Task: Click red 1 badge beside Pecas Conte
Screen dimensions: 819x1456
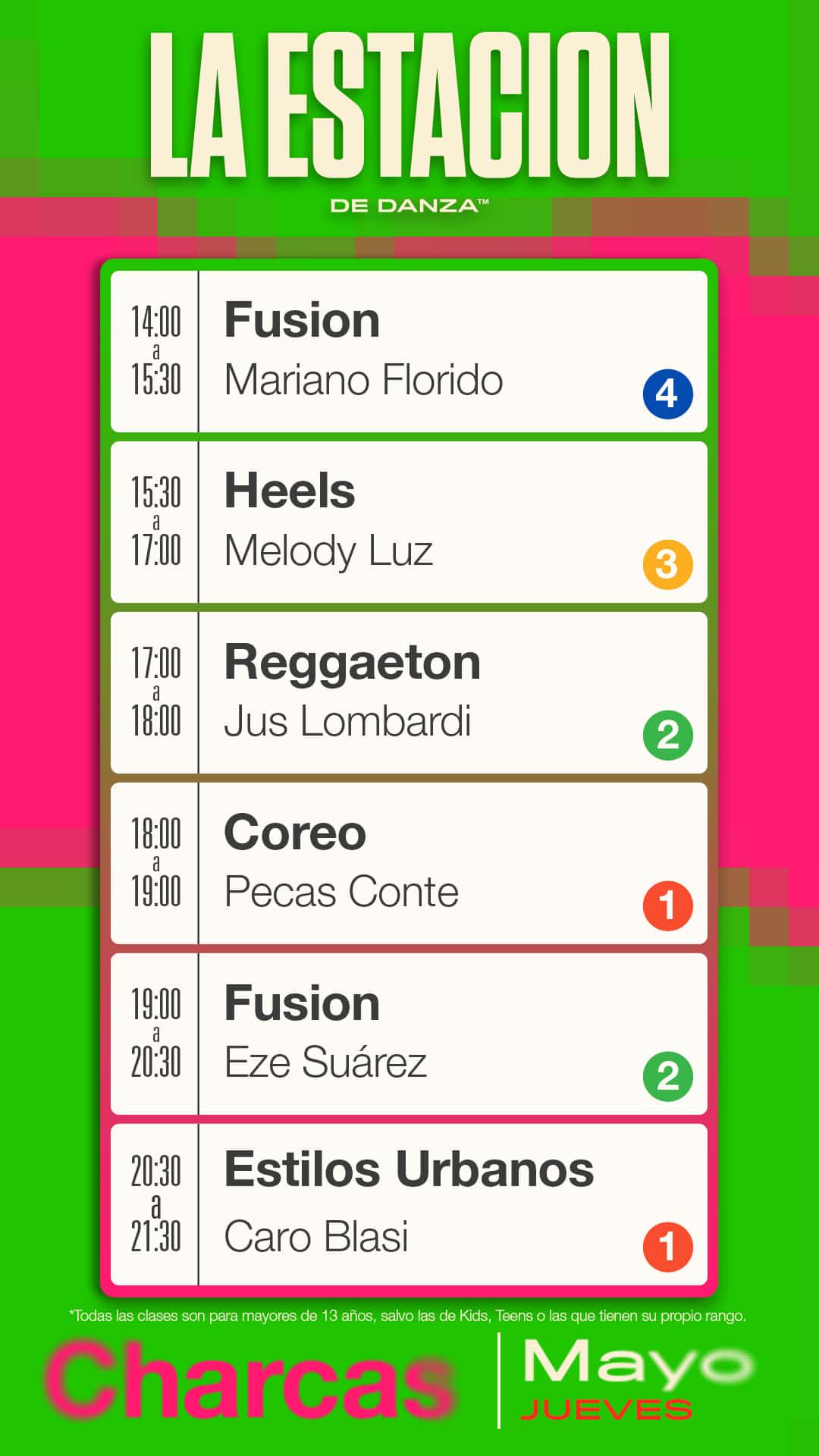Action: pos(667,905)
